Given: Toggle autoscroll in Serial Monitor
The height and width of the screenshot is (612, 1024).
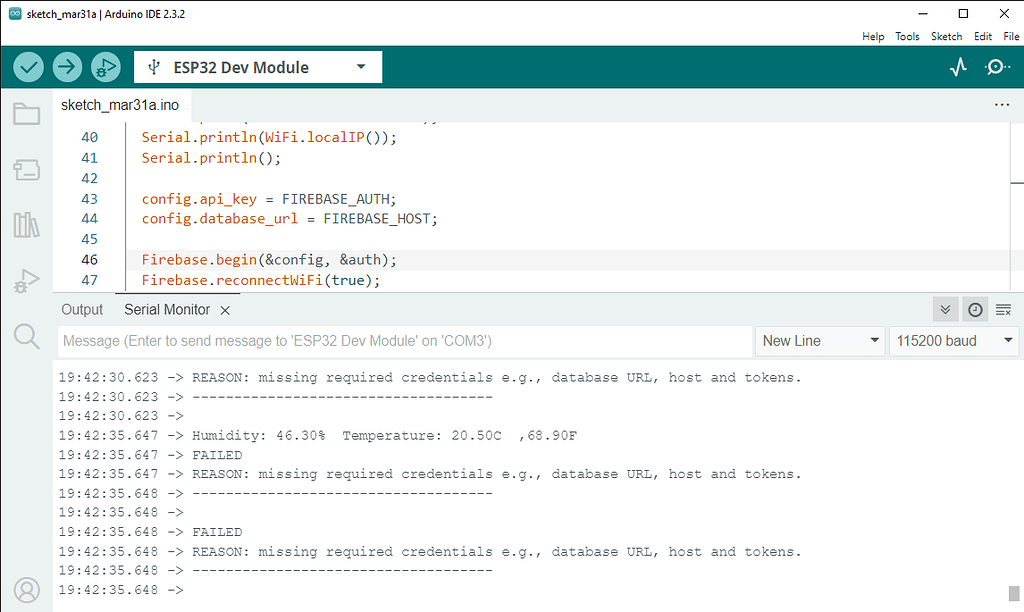Looking at the screenshot, I should click(945, 310).
